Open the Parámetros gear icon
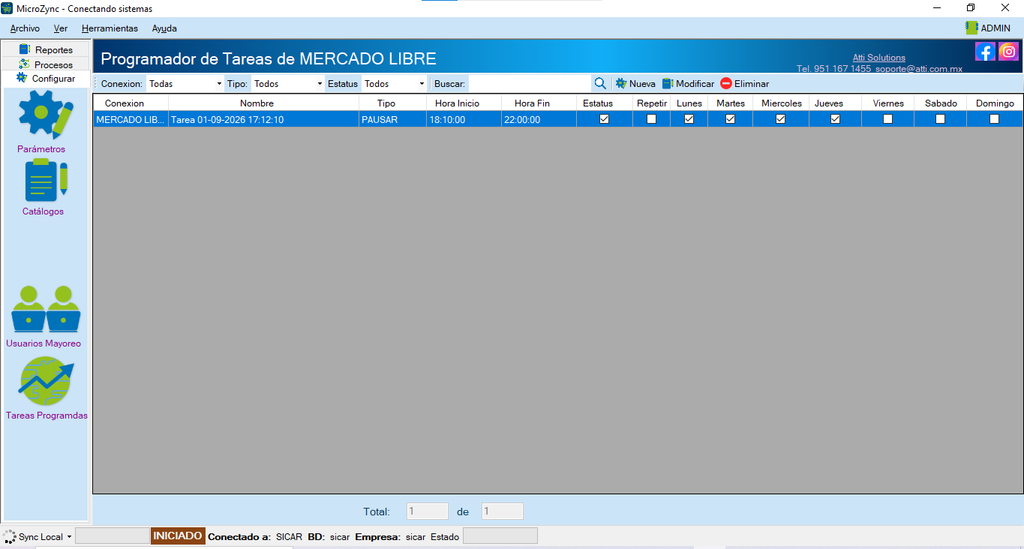1024x549 pixels. point(45,114)
